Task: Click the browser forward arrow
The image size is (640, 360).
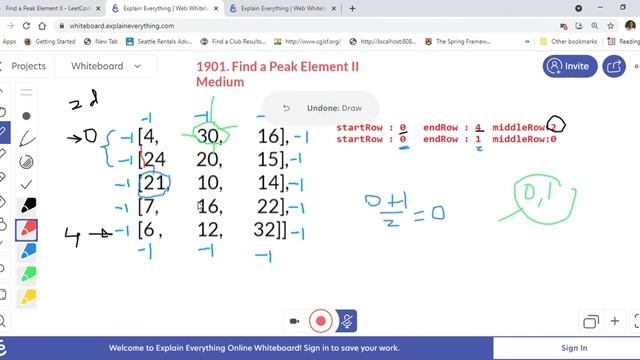Action: (x=10, y=26)
